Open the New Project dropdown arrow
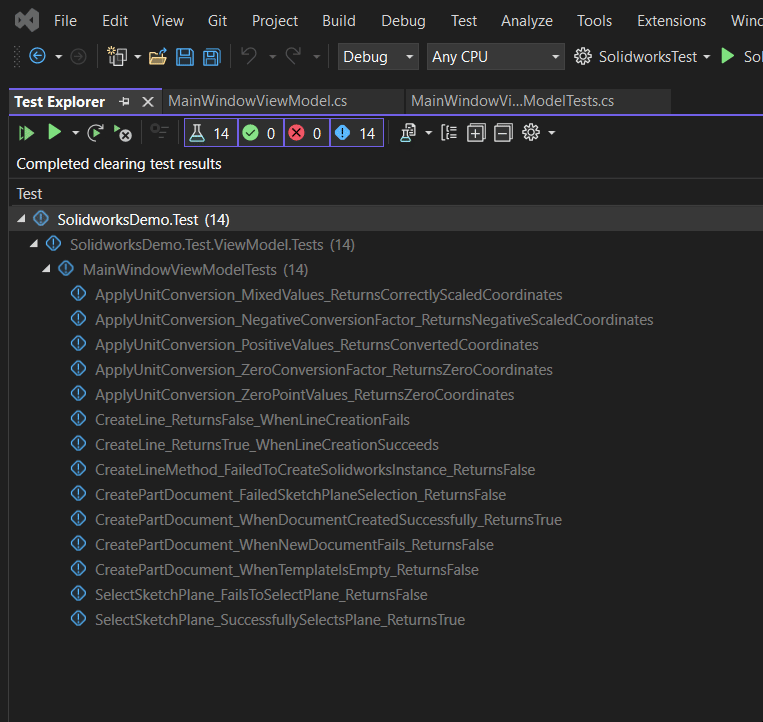 138,57
